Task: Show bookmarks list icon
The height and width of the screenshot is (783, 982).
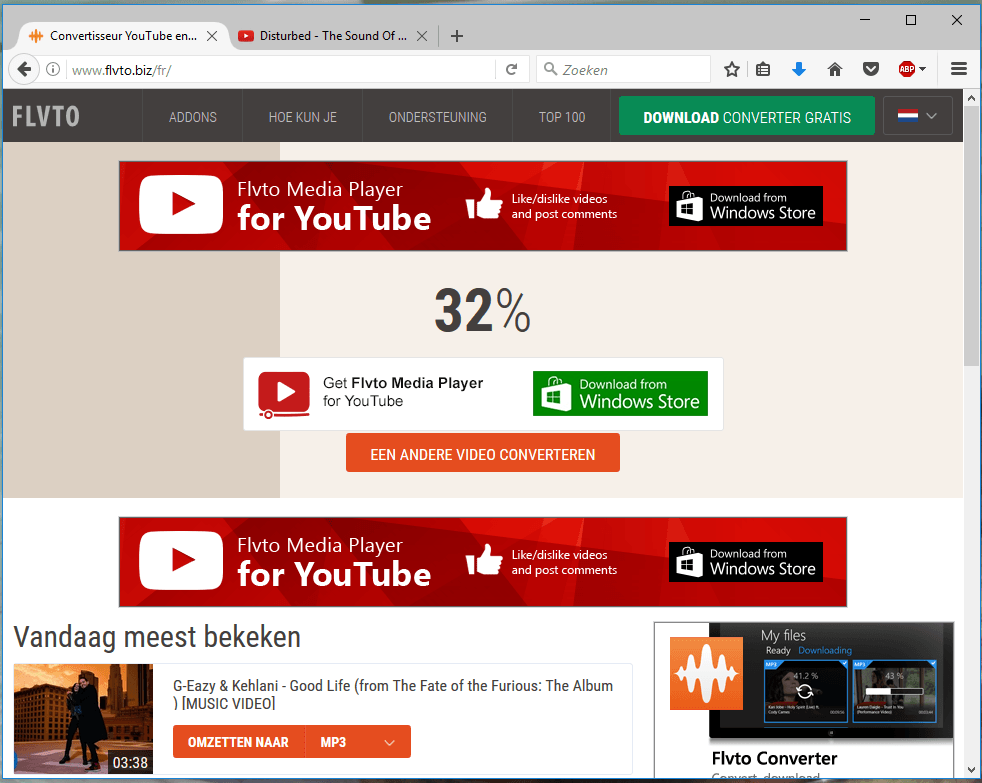Action: coord(763,70)
